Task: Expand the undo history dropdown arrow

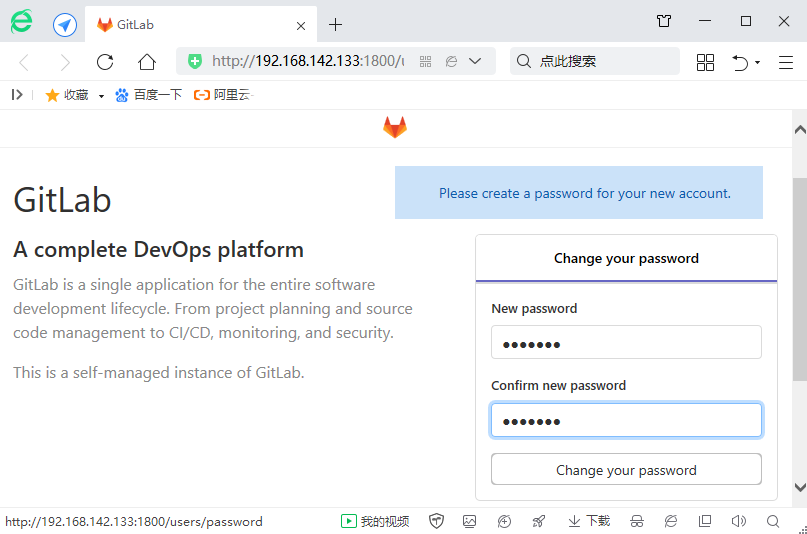Action: [x=758, y=62]
